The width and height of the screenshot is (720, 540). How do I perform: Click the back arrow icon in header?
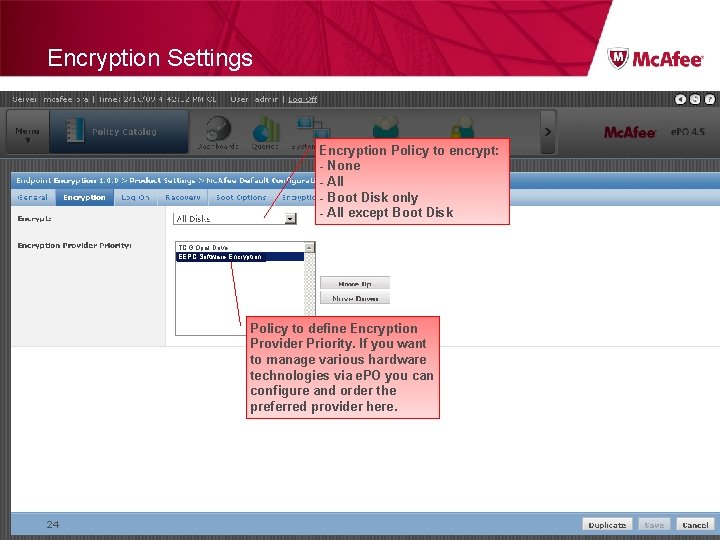(680, 99)
